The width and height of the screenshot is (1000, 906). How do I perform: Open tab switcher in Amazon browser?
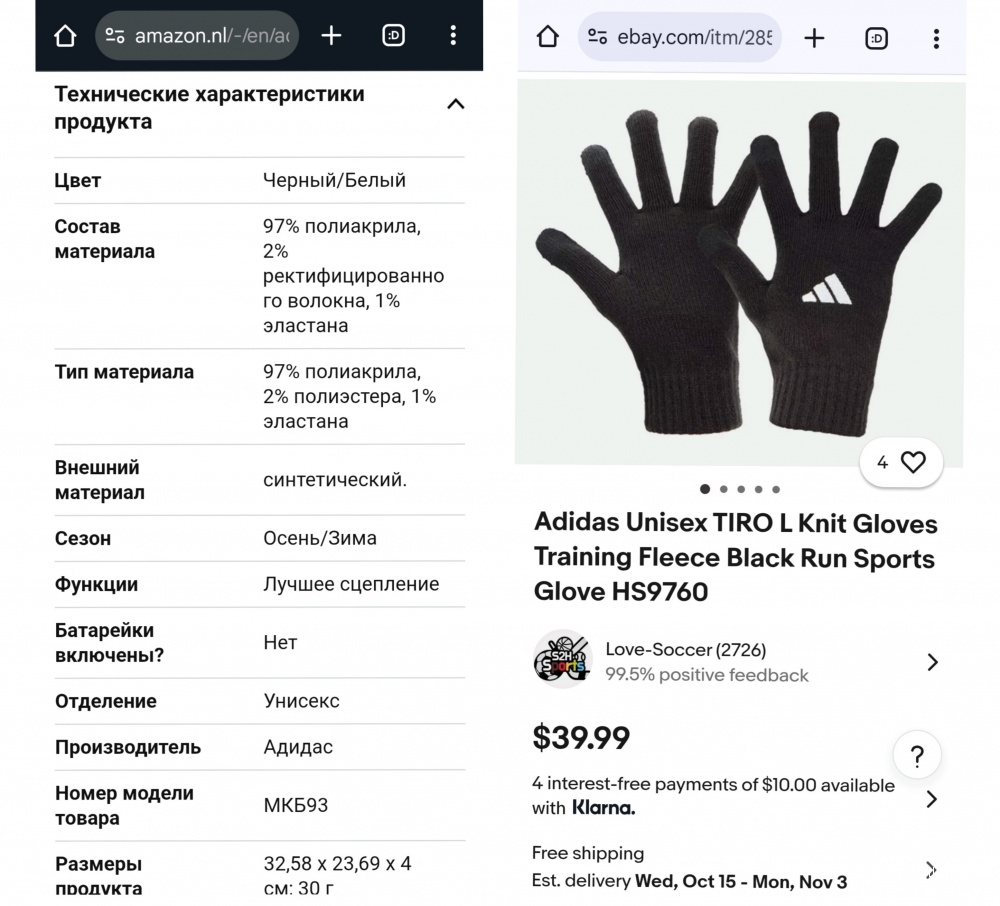393,36
